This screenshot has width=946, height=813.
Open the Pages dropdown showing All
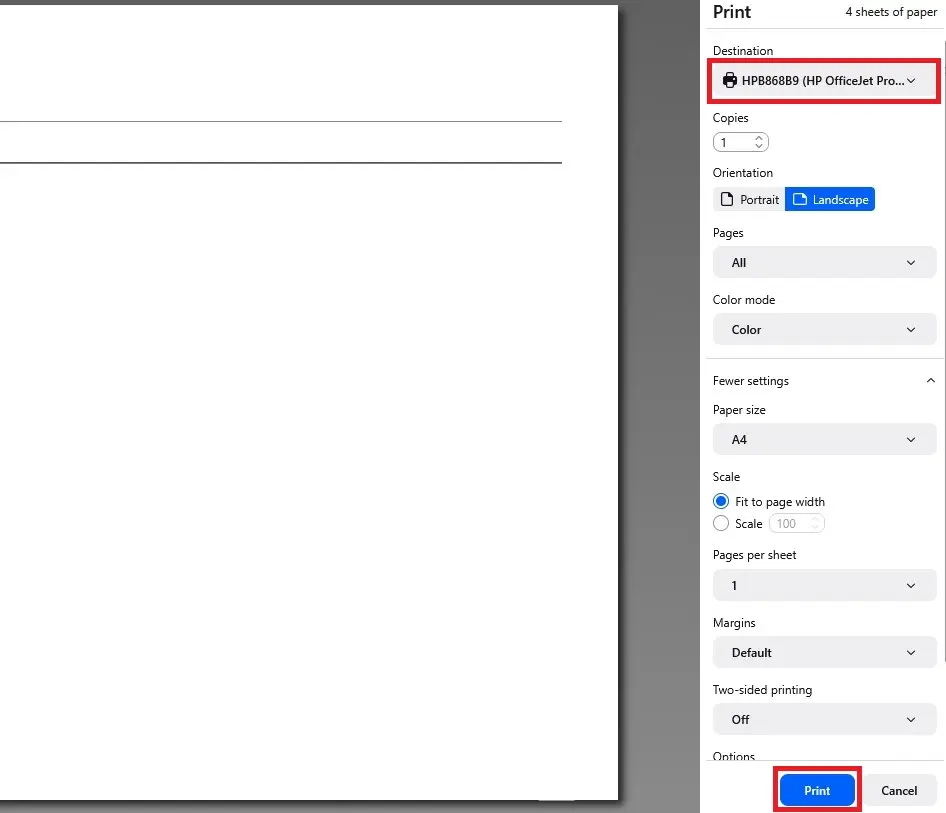824,262
